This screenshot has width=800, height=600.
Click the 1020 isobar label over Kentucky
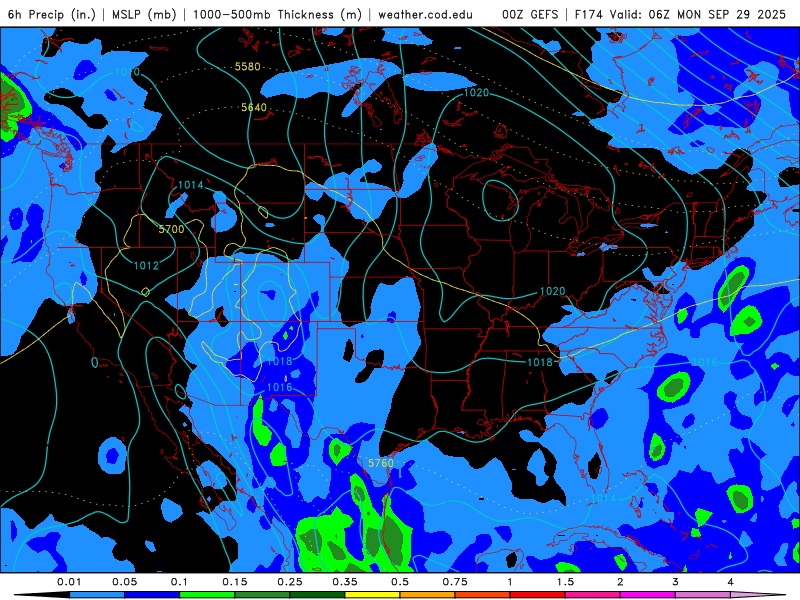pyautogui.click(x=553, y=291)
